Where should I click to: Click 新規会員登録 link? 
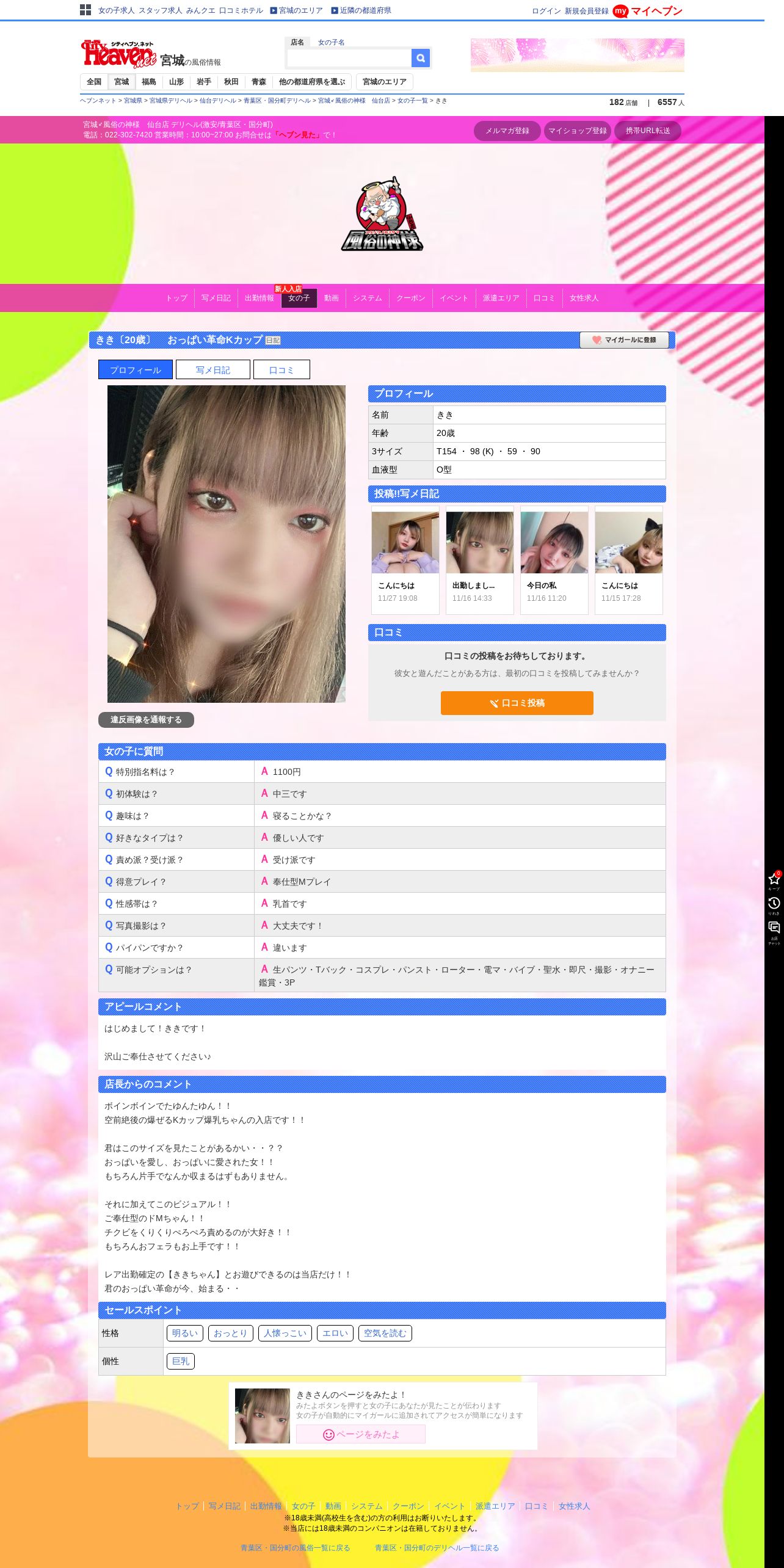click(586, 11)
